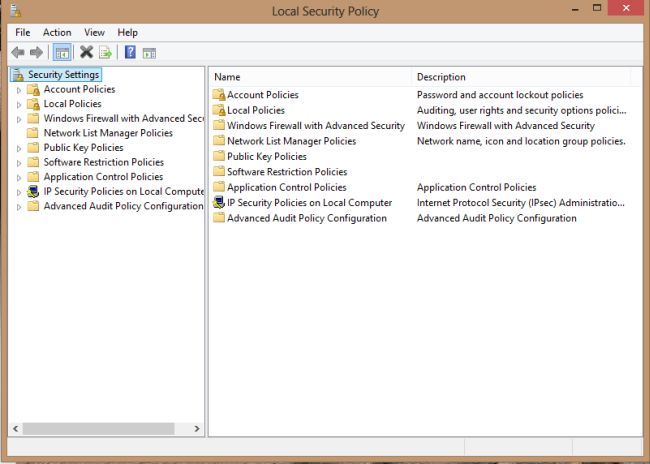650x464 pixels.
Task: Select Network List Manager Policies tree label
Action: click(108, 133)
